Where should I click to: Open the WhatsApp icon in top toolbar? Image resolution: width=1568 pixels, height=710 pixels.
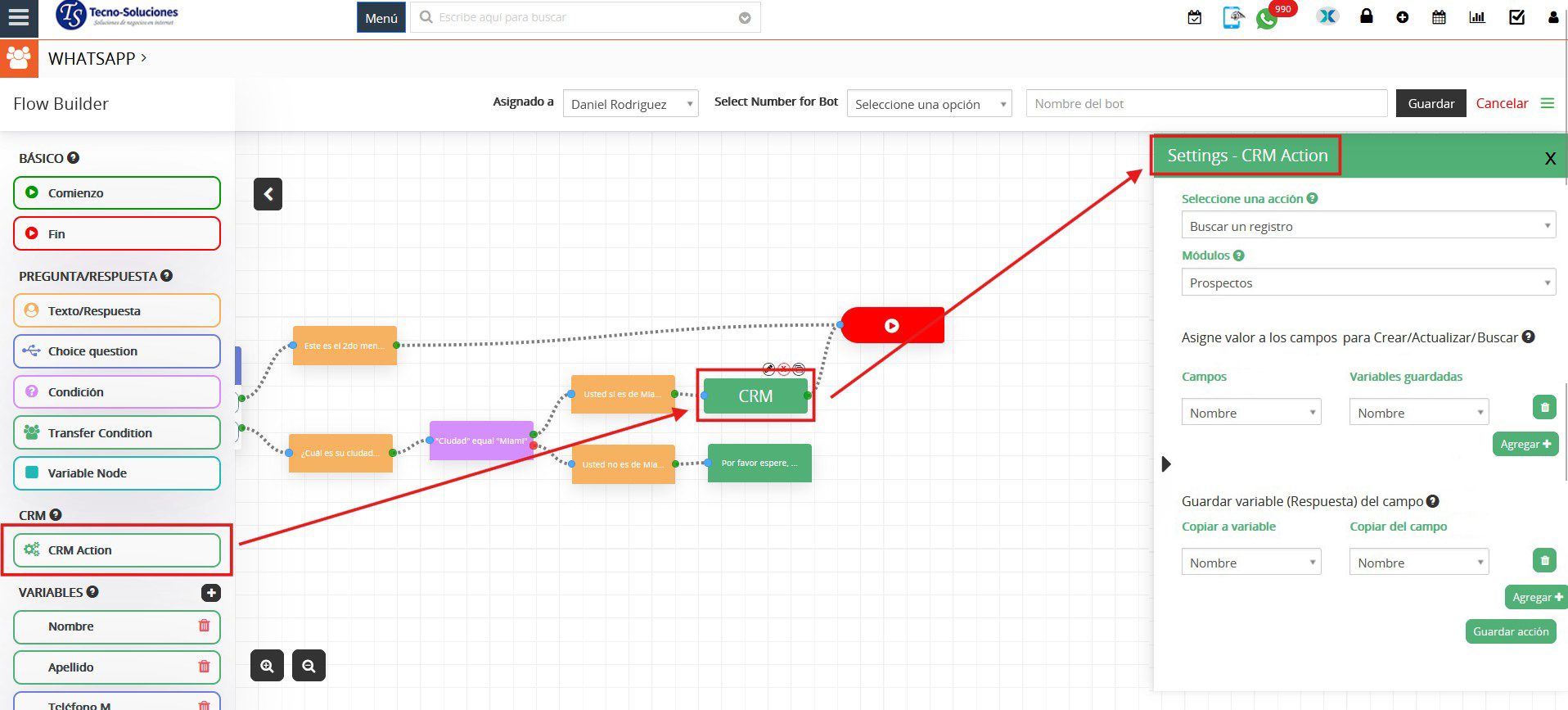[1266, 19]
